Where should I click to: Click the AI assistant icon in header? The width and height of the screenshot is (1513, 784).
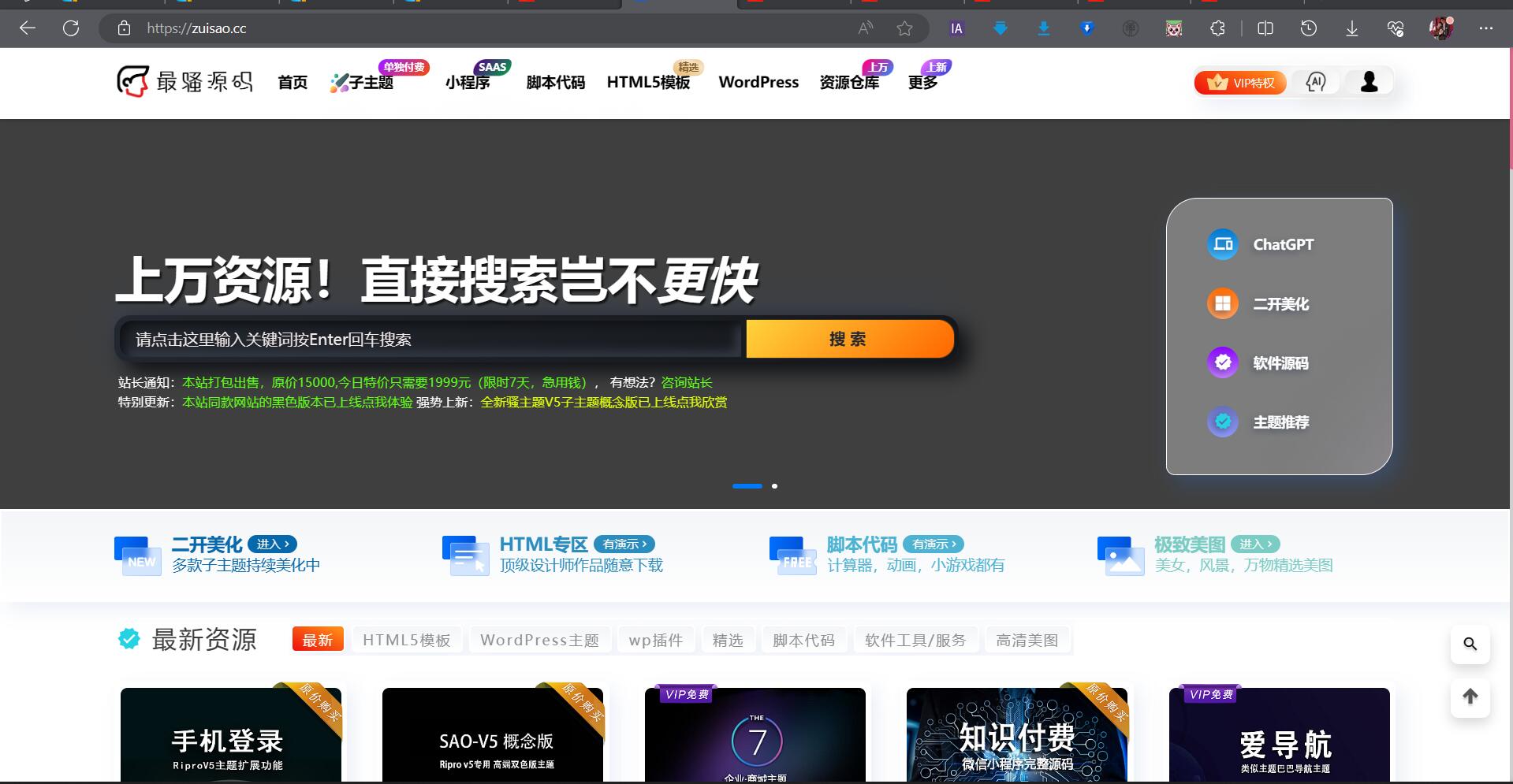(x=1316, y=82)
